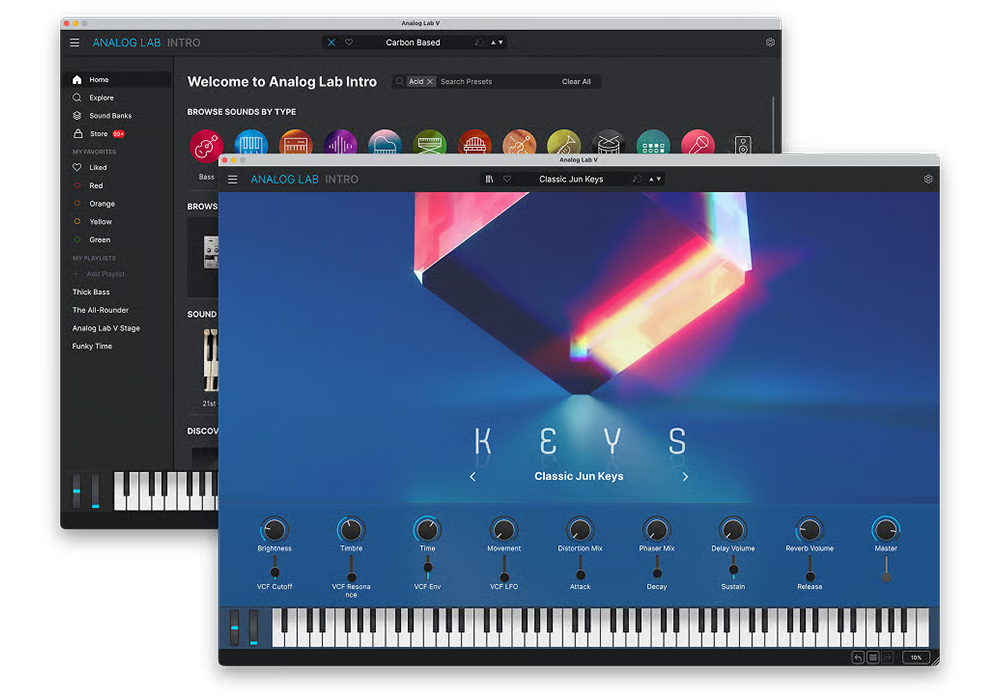Viewport: 1000px width, 700px height.
Task: Click the Brightness knob
Action: point(274,529)
